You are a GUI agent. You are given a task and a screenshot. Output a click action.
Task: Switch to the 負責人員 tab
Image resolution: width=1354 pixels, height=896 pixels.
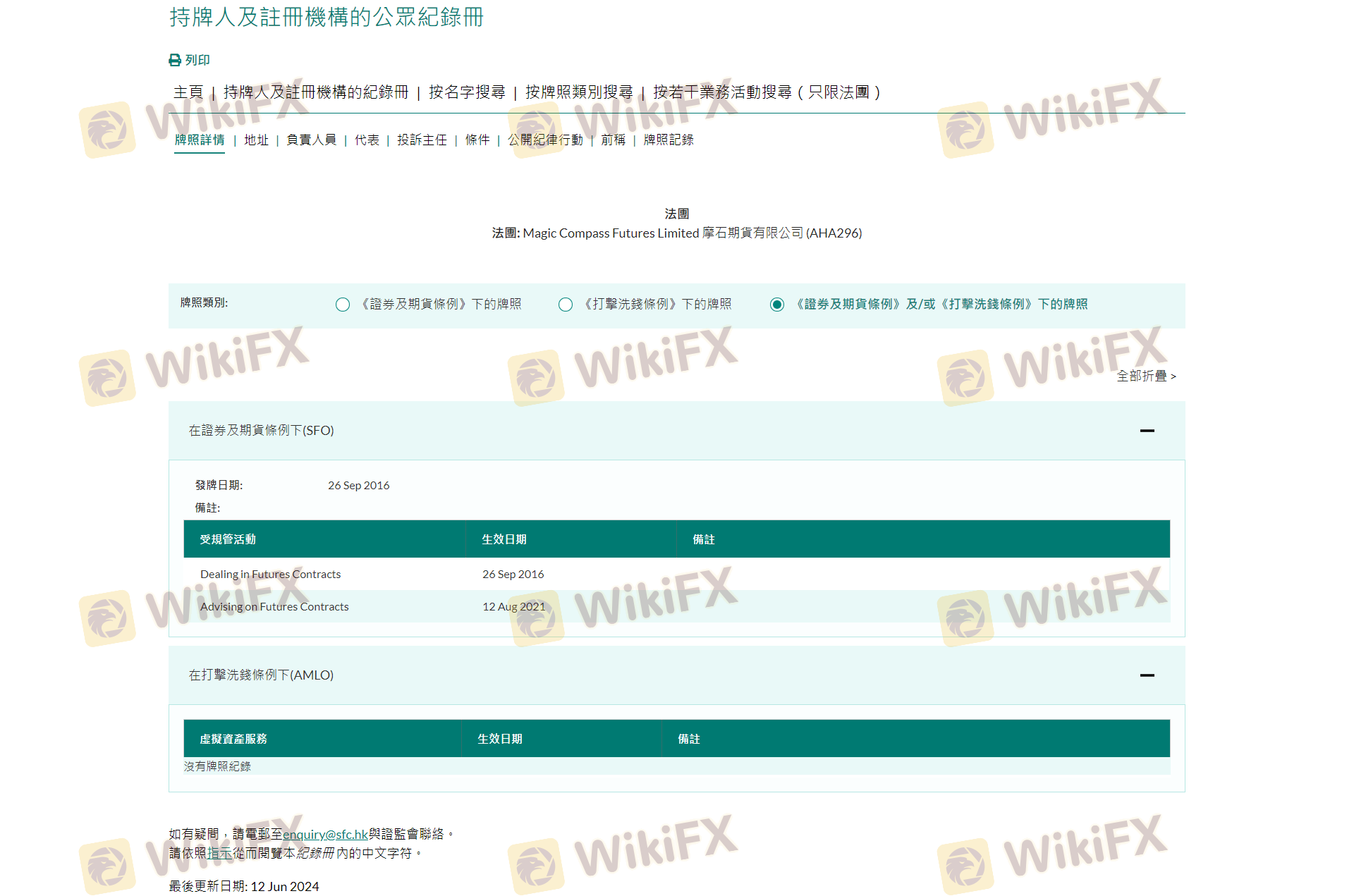coord(311,140)
